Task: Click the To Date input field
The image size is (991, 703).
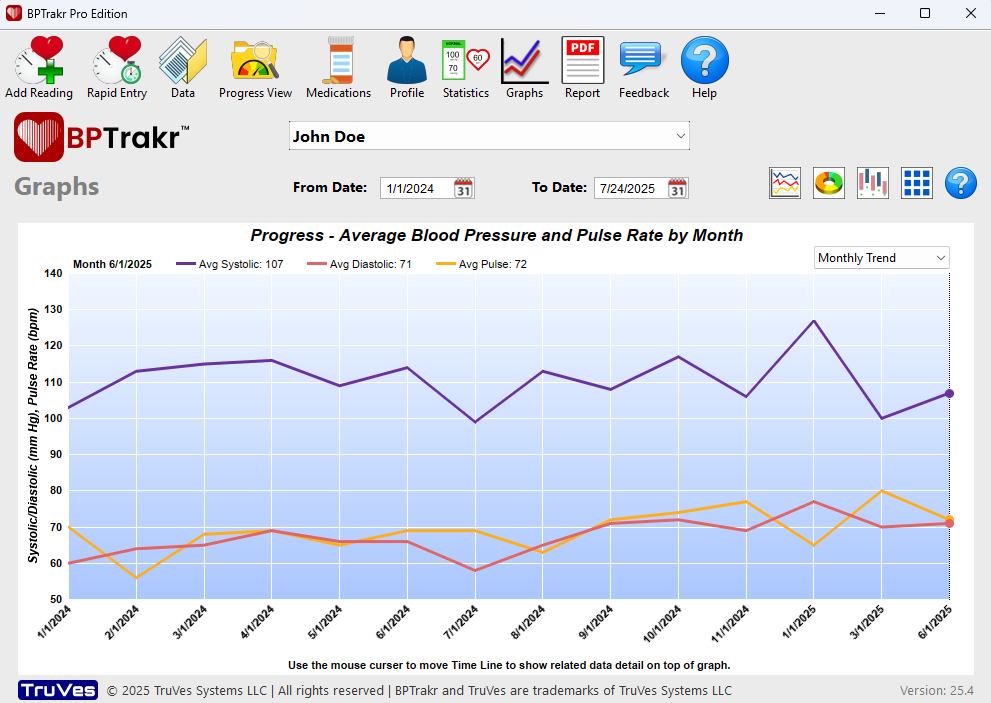Action: click(x=628, y=188)
